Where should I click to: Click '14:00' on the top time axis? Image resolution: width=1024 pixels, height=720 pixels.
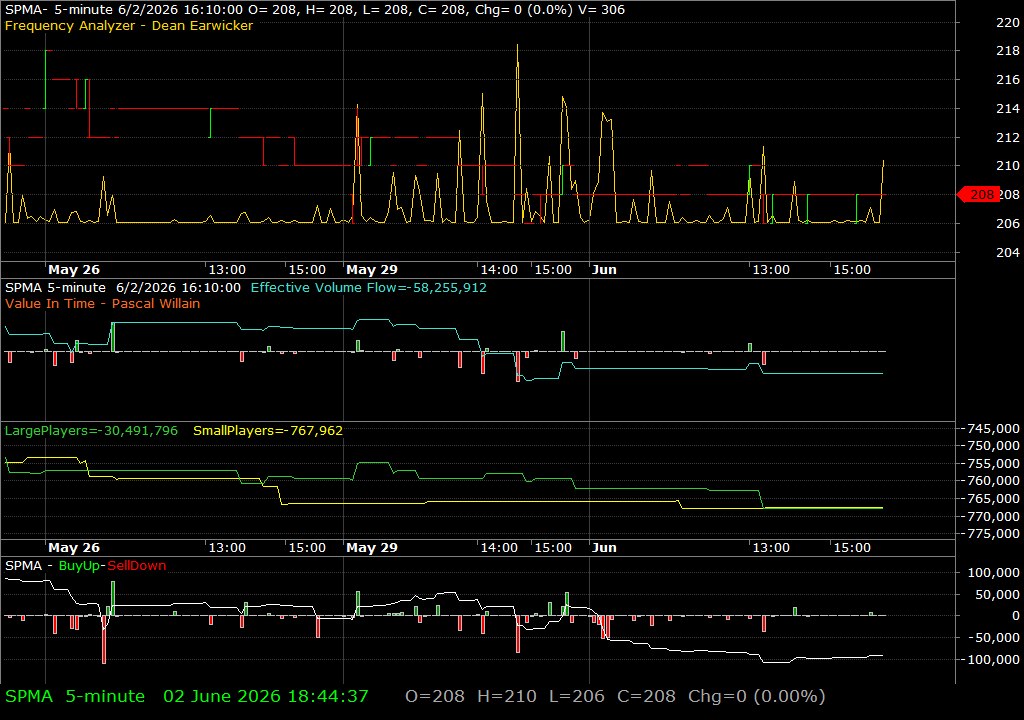pos(499,269)
